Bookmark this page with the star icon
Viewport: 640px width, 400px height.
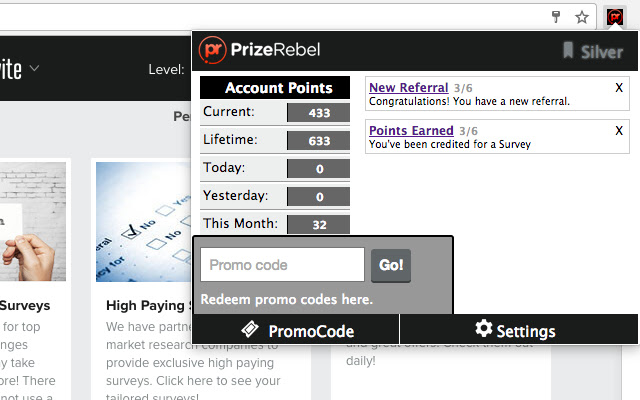(x=582, y=16)
